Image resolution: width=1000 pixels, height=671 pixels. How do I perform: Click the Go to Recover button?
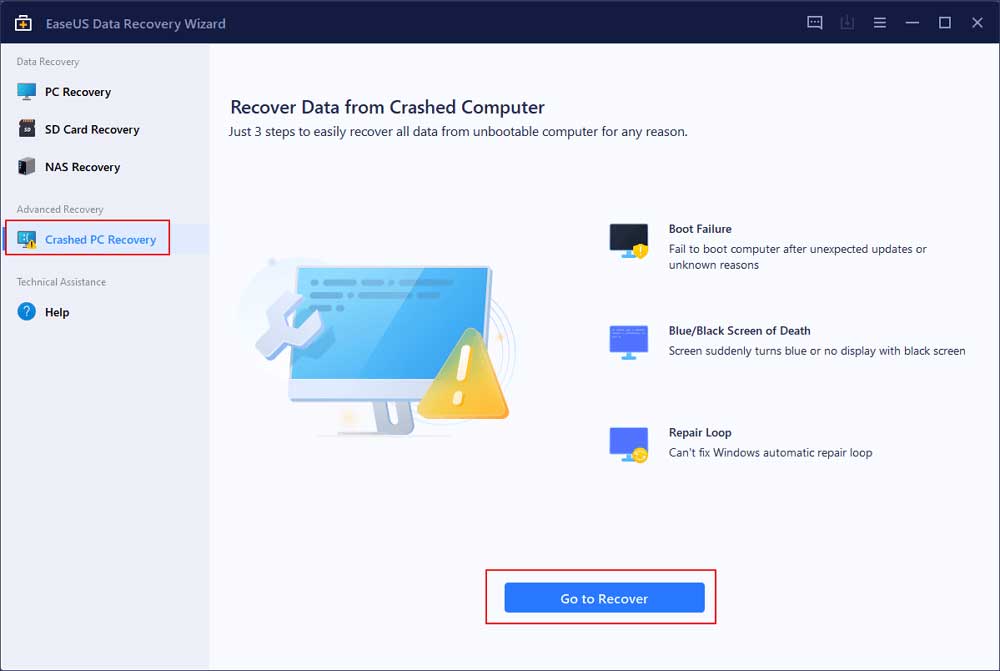click(604, 598)
